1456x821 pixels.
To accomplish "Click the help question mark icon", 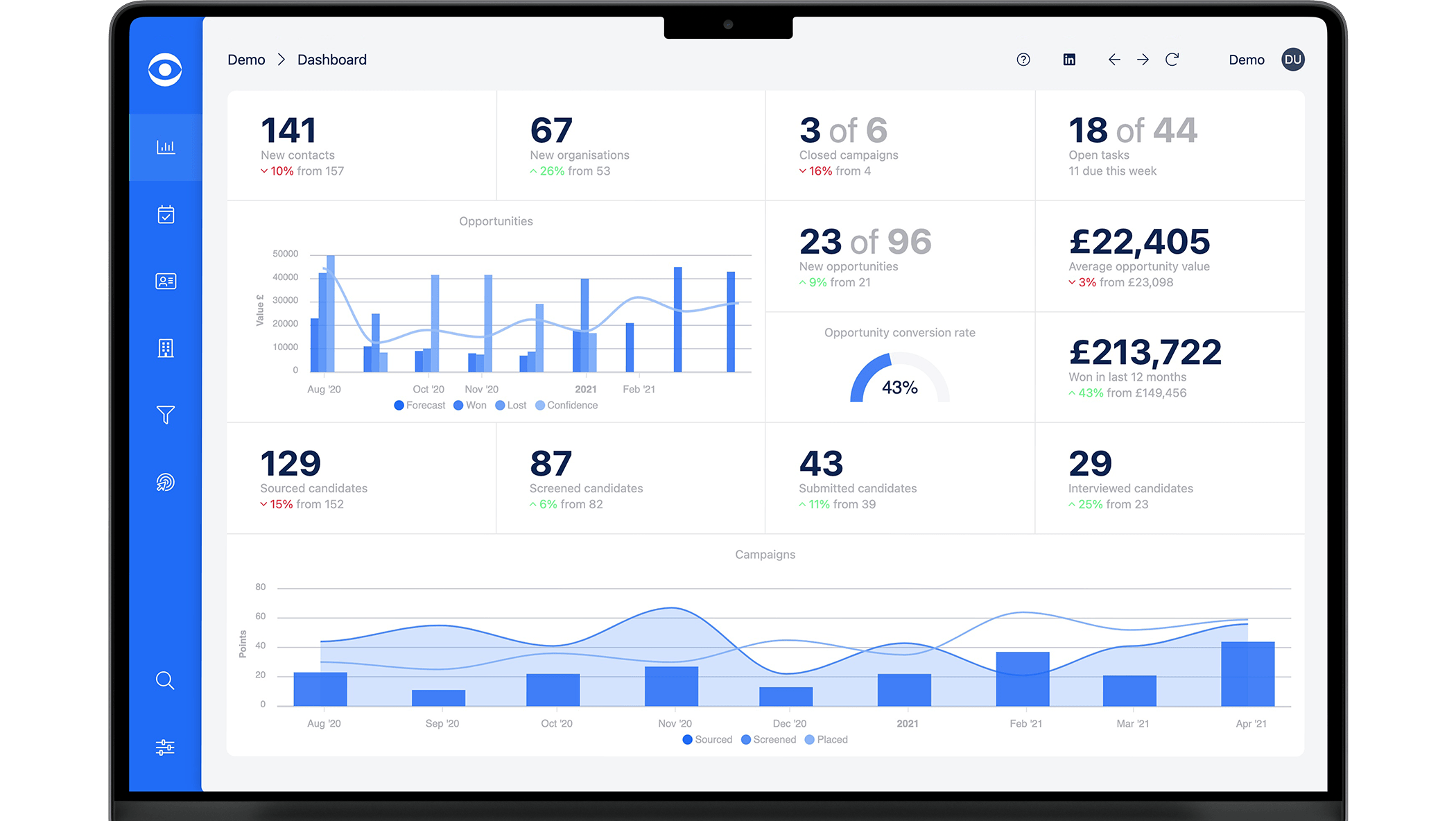I will click(x=1023, y=60).
